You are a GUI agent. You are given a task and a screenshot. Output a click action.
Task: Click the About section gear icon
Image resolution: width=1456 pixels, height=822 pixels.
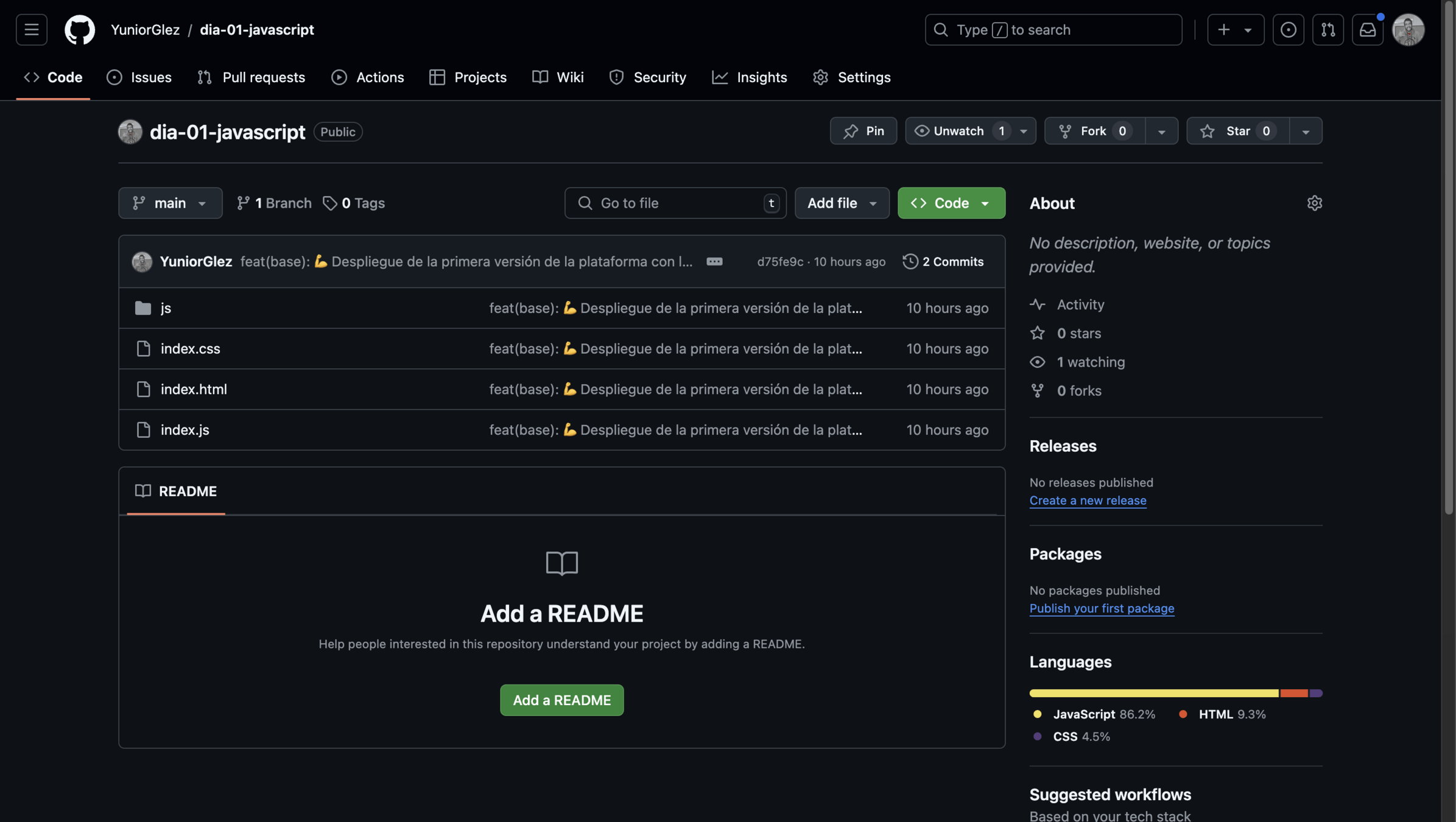pyautogui.click(x=1314, y=203)
